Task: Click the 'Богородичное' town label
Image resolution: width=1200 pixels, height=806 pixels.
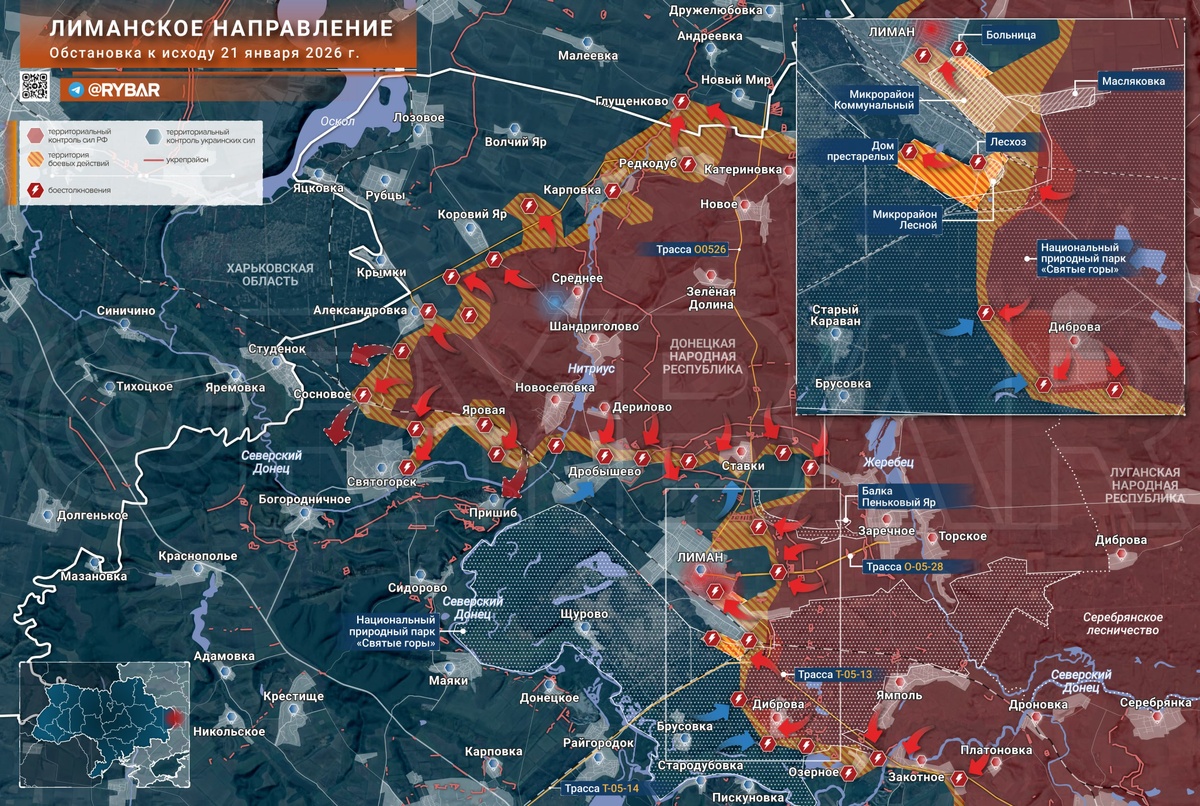Action: click(x=304, y=498)
